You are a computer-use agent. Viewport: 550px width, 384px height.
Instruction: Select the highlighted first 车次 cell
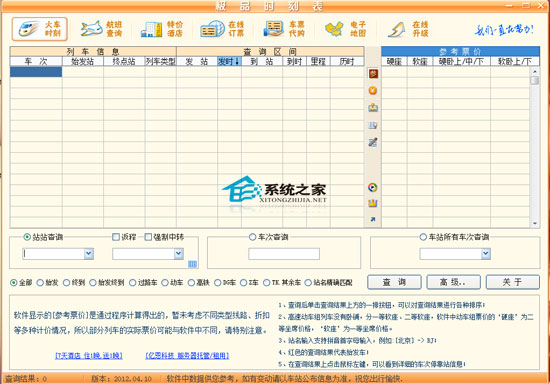click(x=36, y=72)
